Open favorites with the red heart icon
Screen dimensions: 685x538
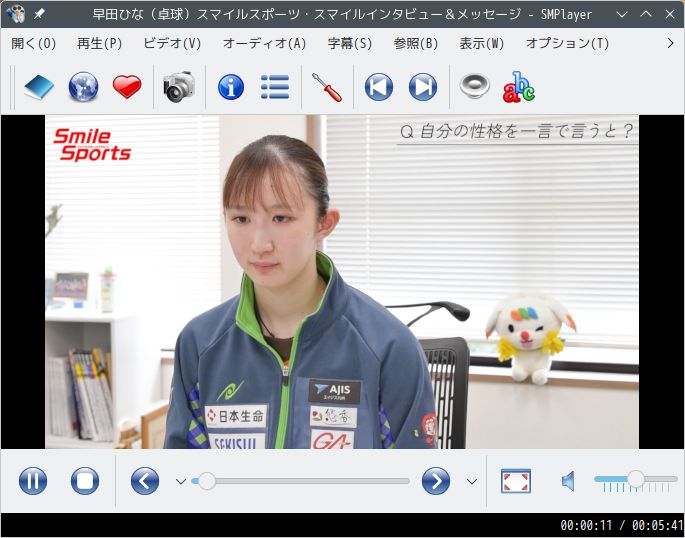pos(127,87)
